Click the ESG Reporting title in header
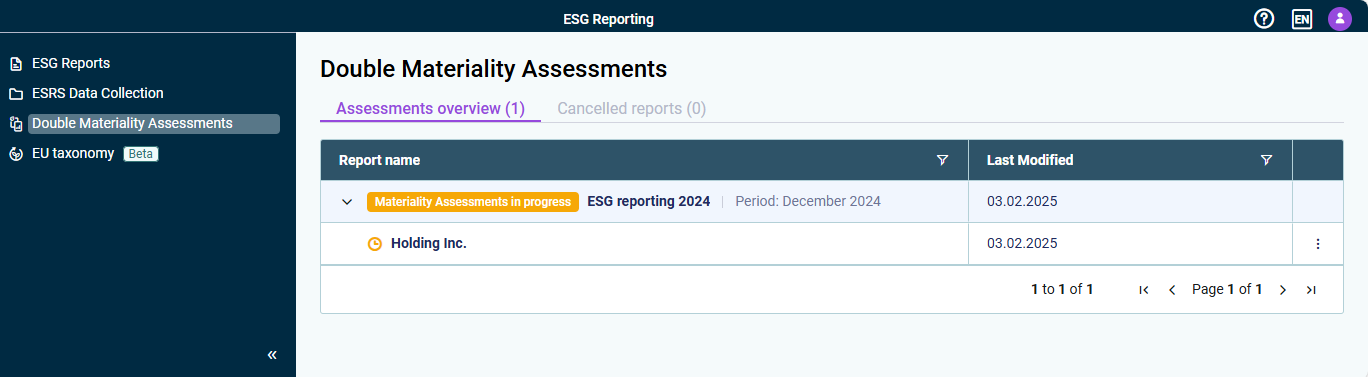 tap(609, 19)
